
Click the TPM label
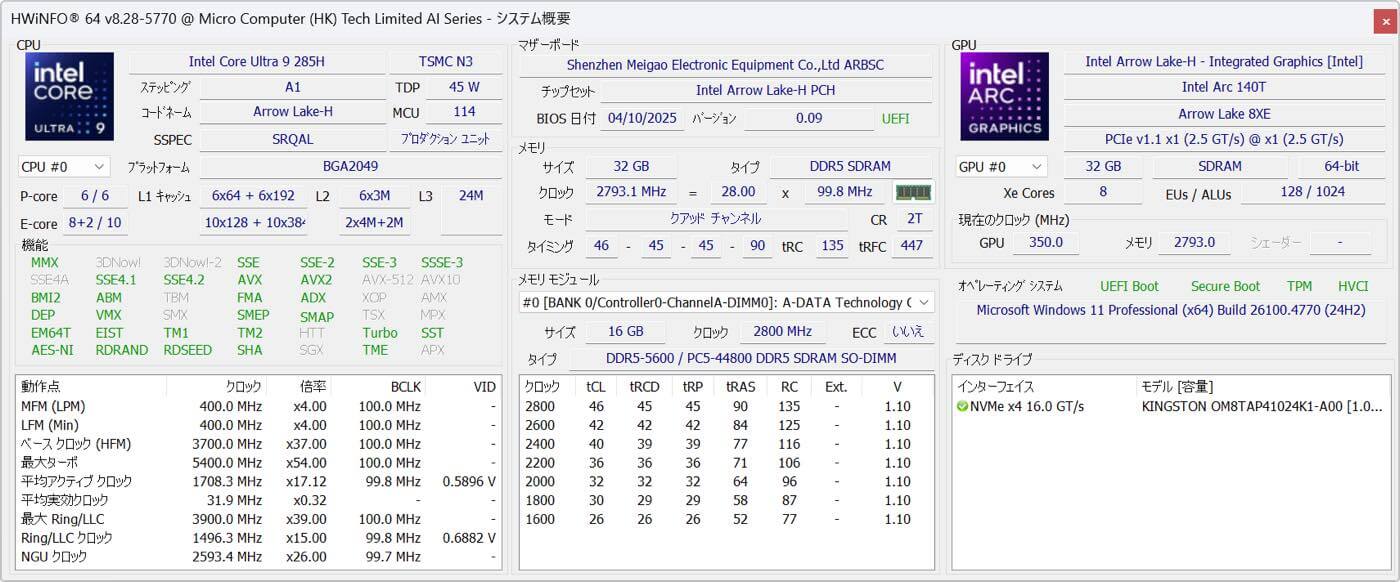pos(1299,286)
